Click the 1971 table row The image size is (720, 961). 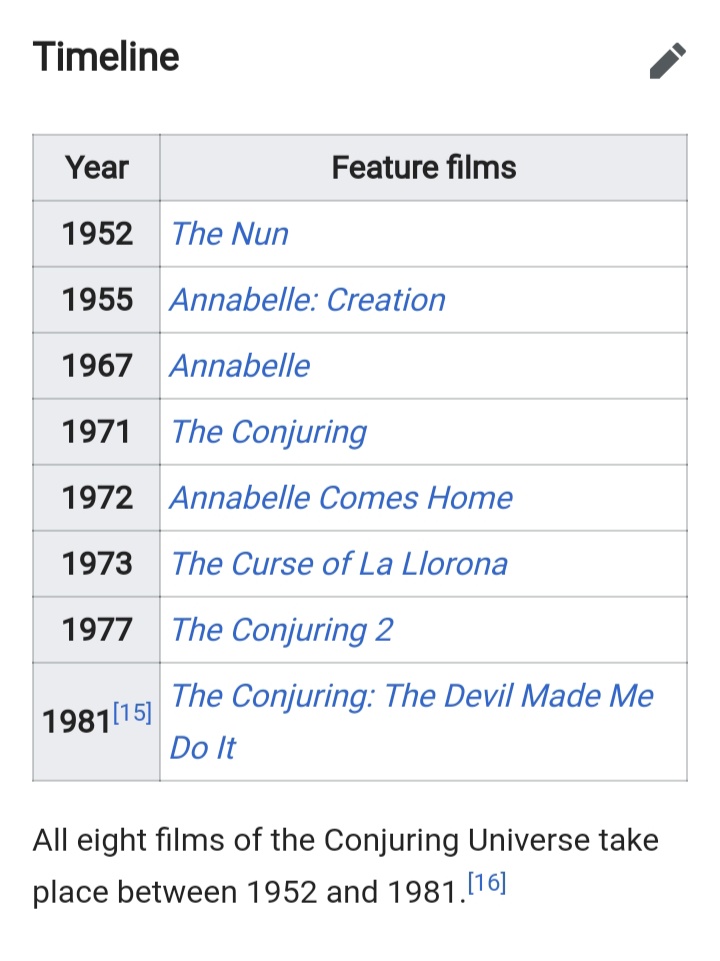pos(96,432)
